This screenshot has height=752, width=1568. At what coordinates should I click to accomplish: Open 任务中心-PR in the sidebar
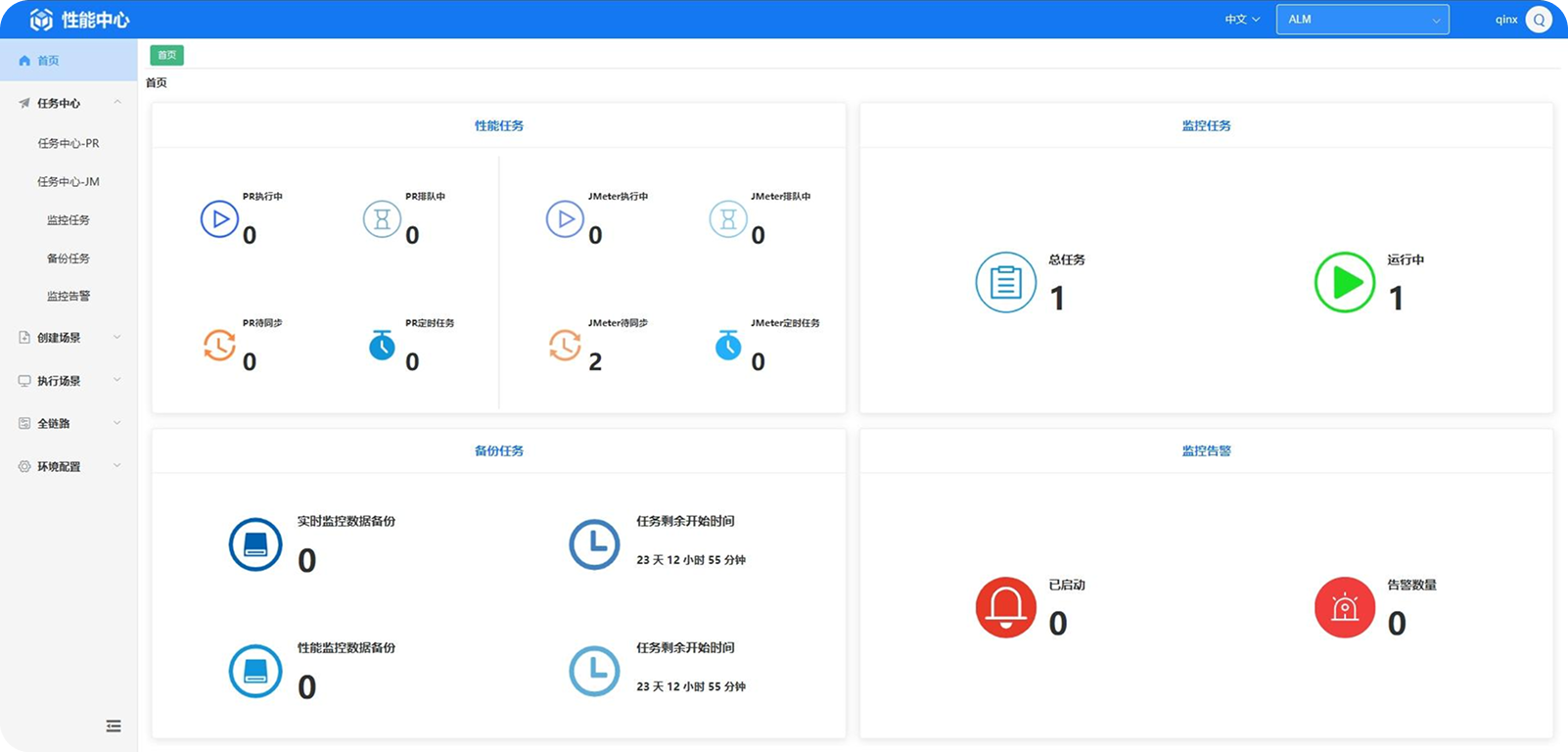(69, 143)
